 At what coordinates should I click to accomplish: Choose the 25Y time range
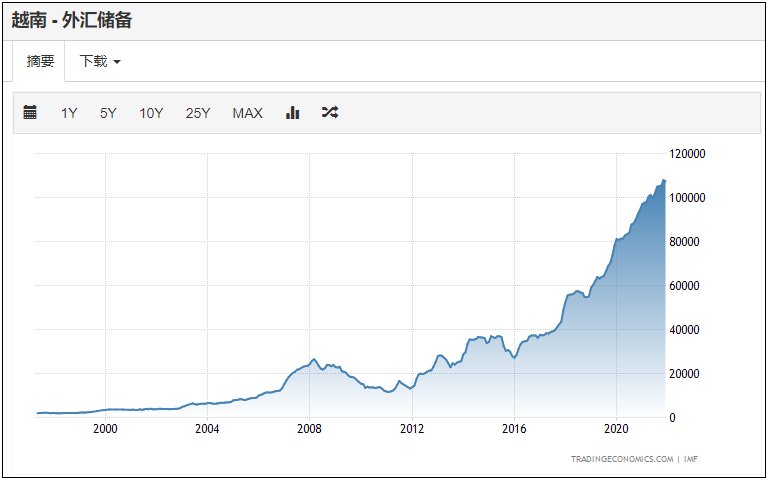pyautogui.click(x=198, y=113)
